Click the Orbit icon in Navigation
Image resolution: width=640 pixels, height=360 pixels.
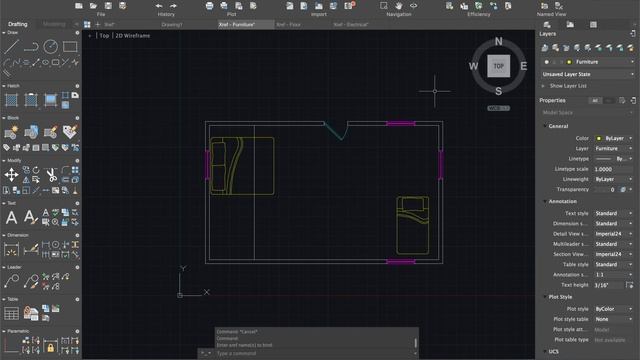point(413,6)
